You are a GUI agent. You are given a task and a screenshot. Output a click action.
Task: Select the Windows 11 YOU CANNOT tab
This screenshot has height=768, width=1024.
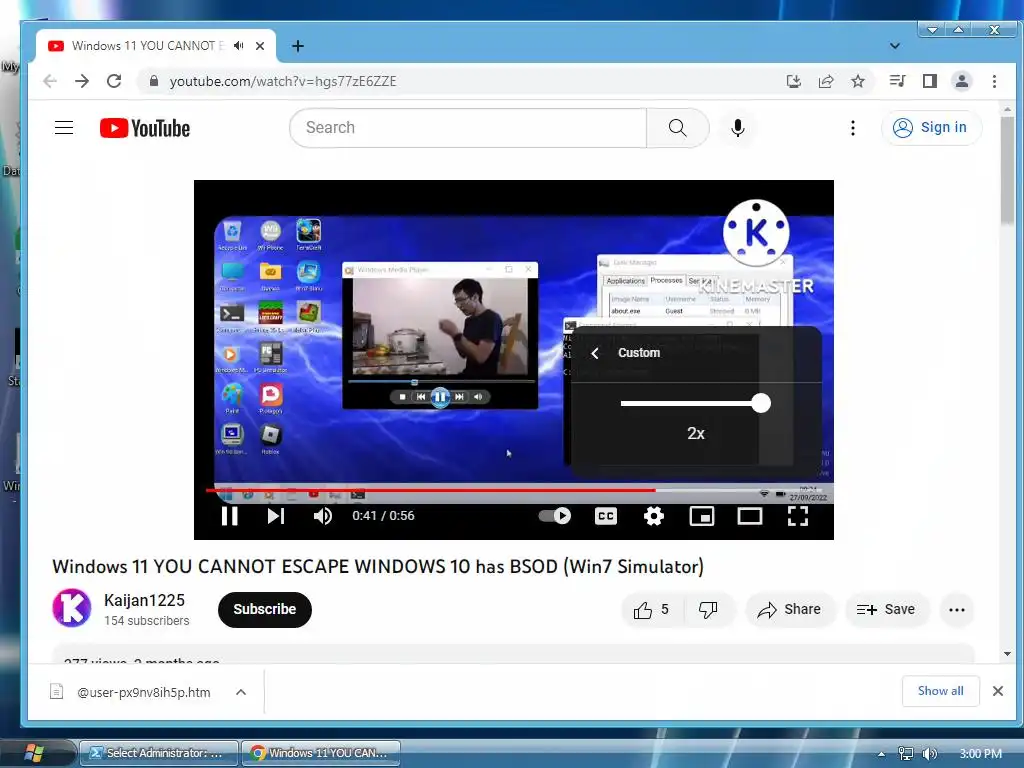155,46
